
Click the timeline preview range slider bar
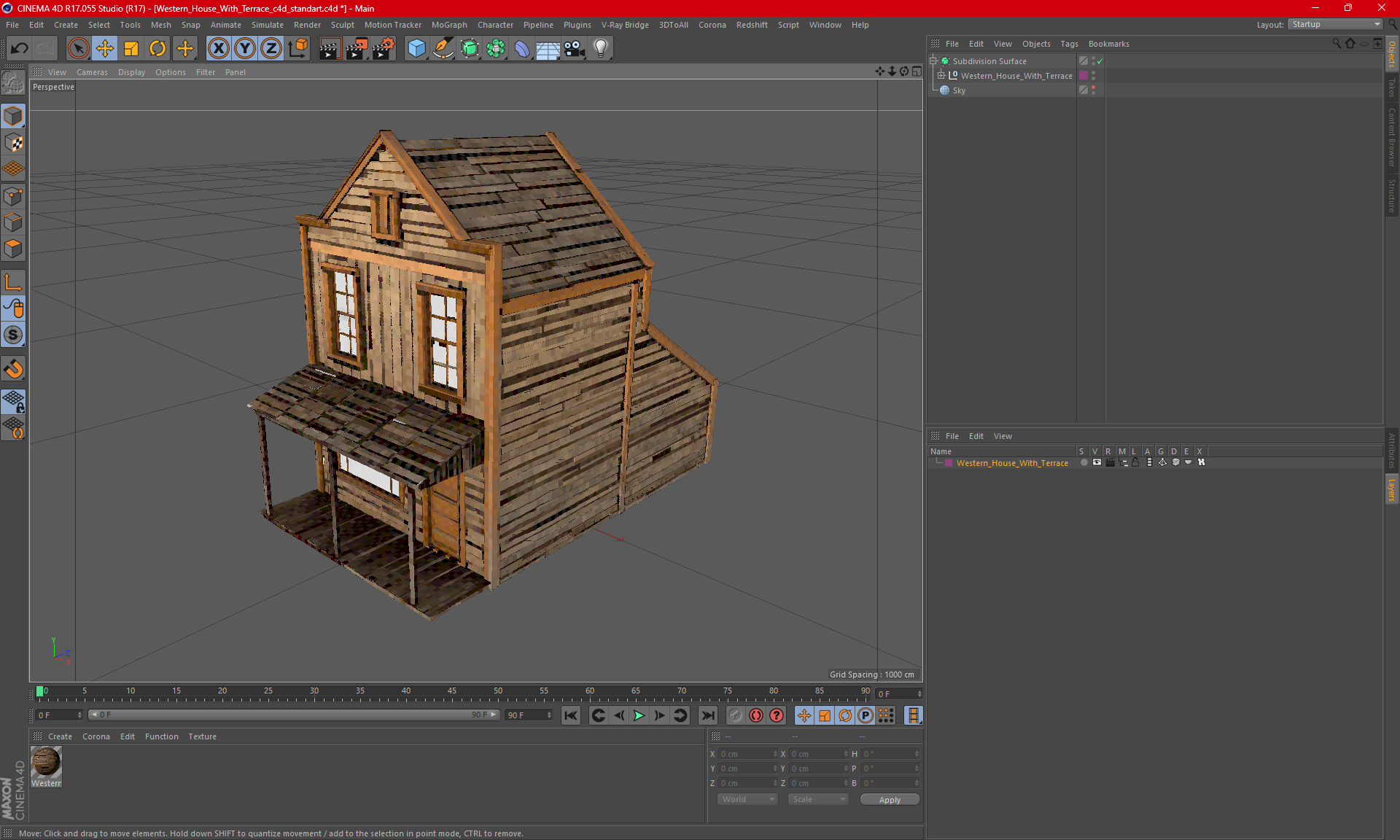point(293,715)
